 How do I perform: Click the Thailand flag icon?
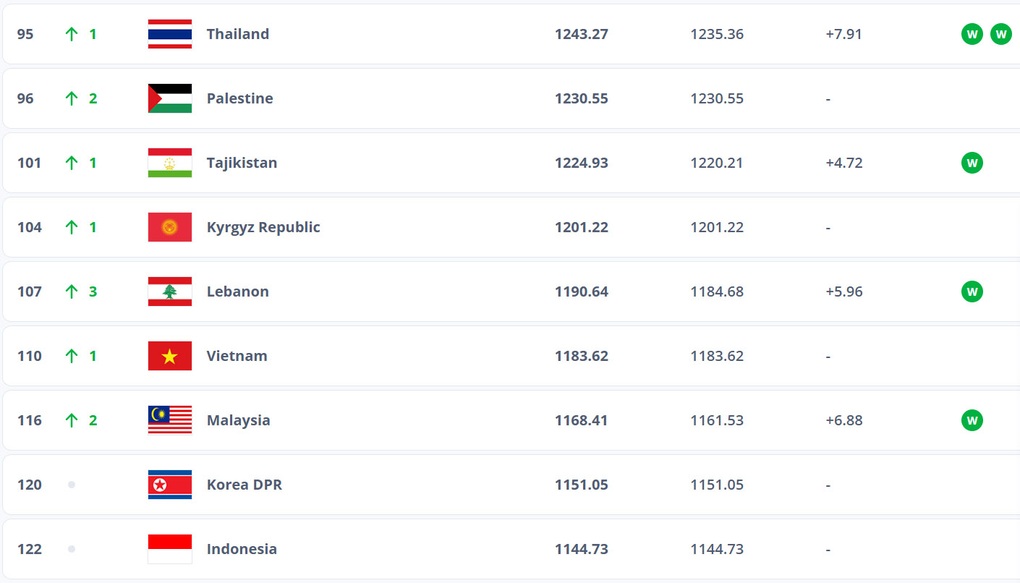pos(170,34)
